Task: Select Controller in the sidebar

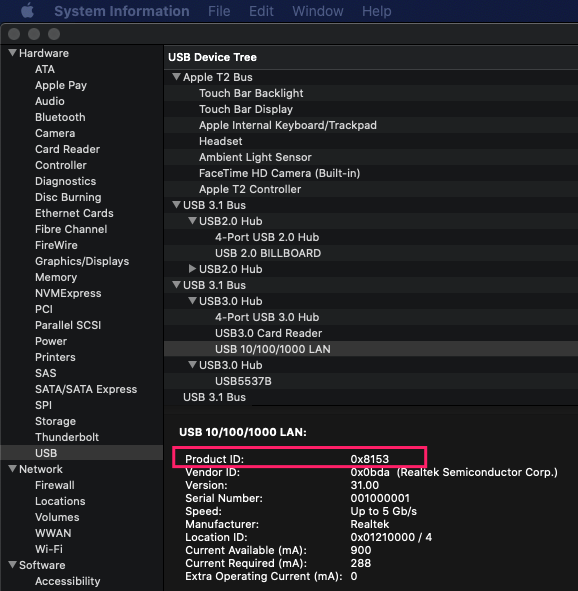Action: point(61,165)
